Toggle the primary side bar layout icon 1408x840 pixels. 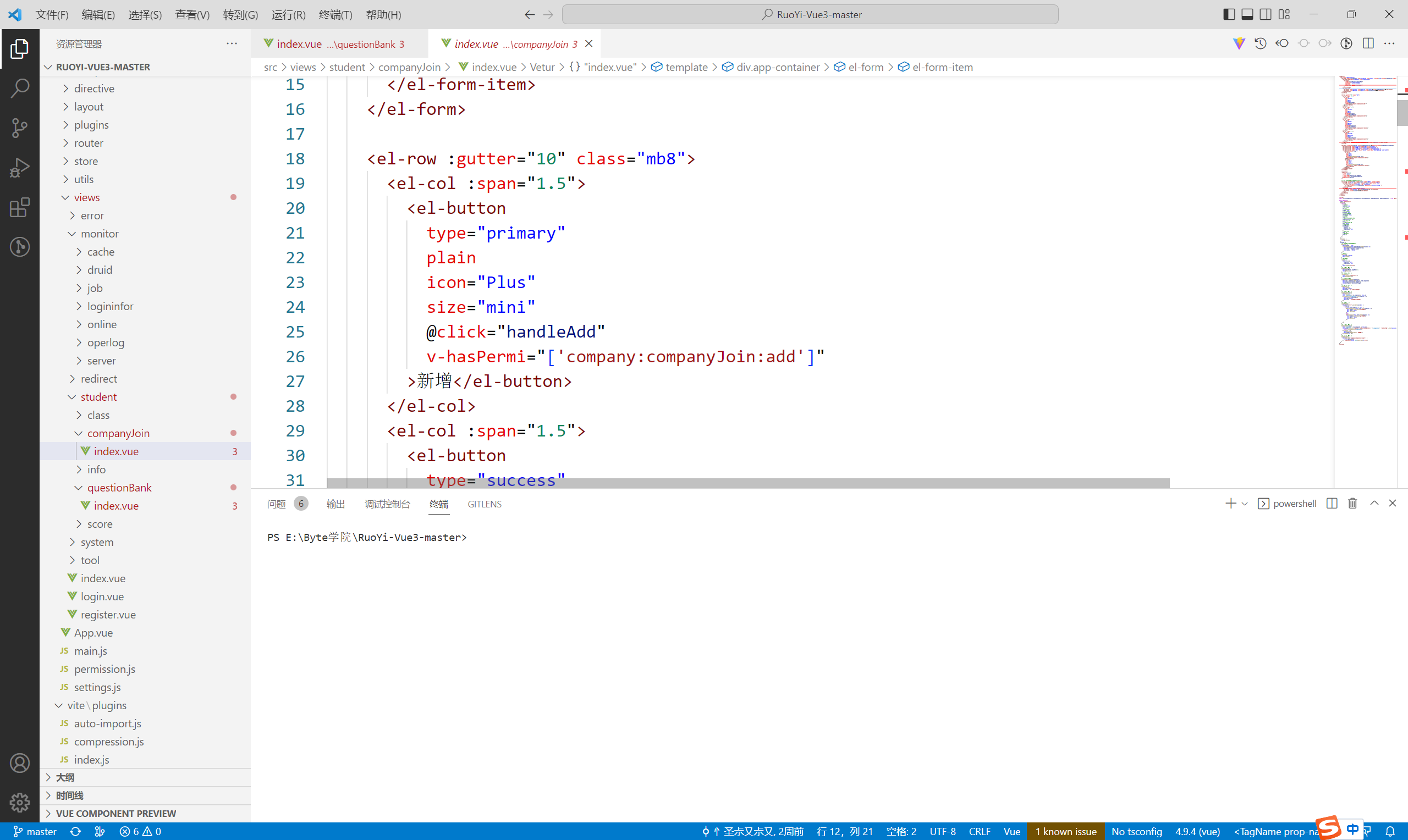(x=1229, y=15)
